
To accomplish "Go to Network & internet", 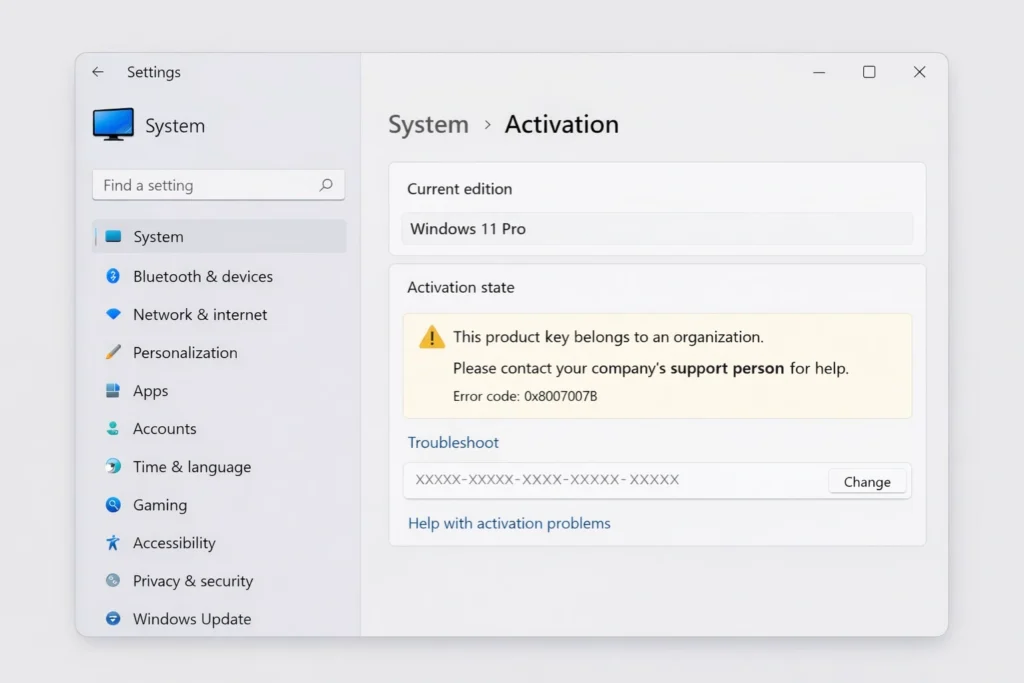I will (x=219, y=314).
